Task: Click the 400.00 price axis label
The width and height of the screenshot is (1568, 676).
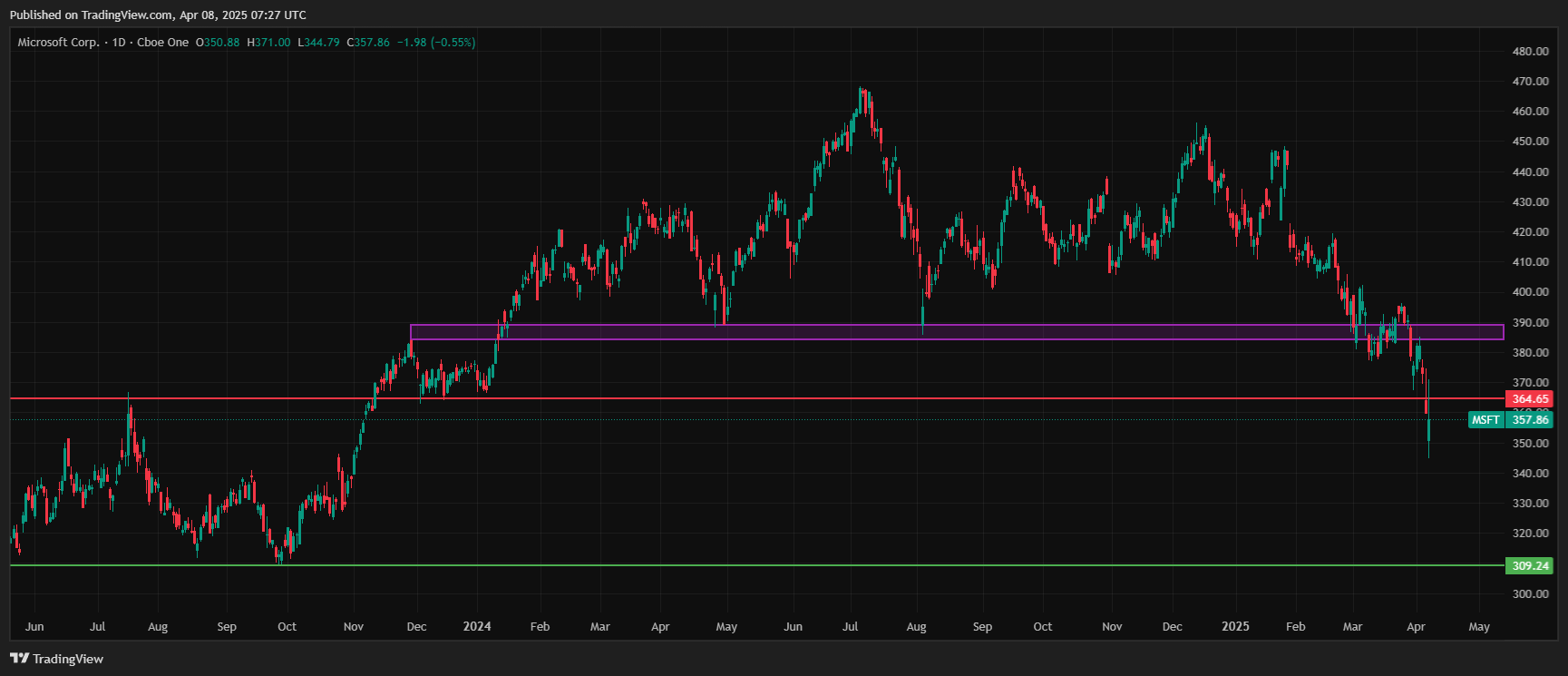Action: [x=1531, y=292]
